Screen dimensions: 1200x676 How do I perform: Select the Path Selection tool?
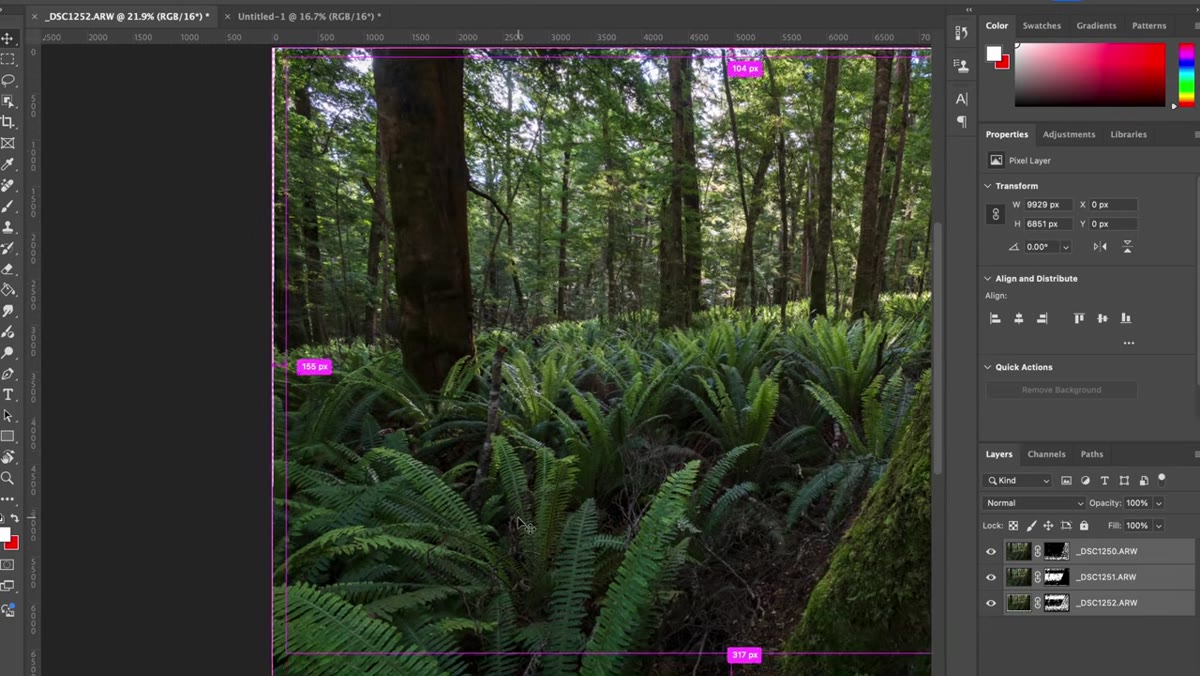[x=8, y=416]
